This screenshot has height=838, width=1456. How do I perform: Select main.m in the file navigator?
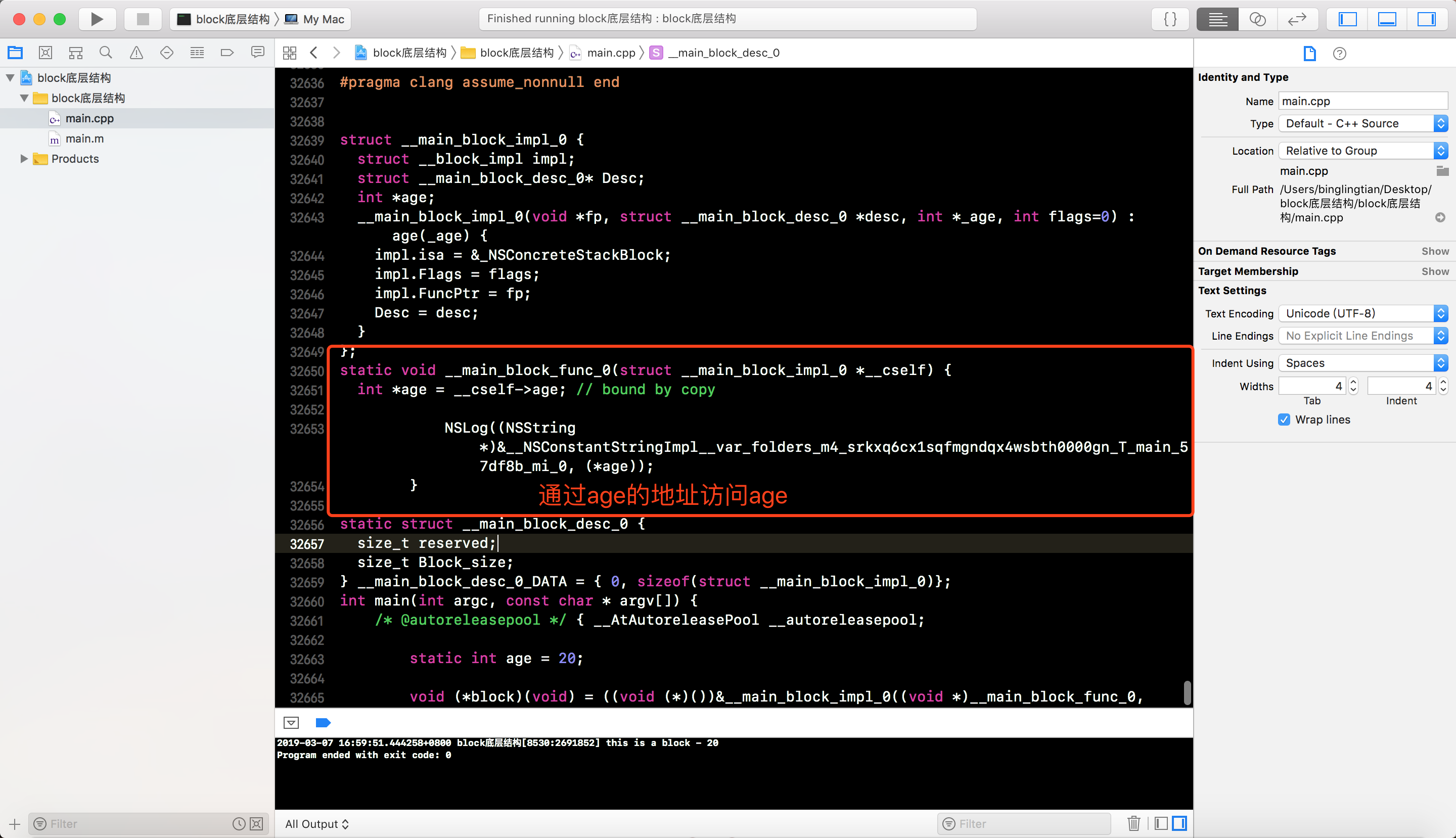coord(84,138)
